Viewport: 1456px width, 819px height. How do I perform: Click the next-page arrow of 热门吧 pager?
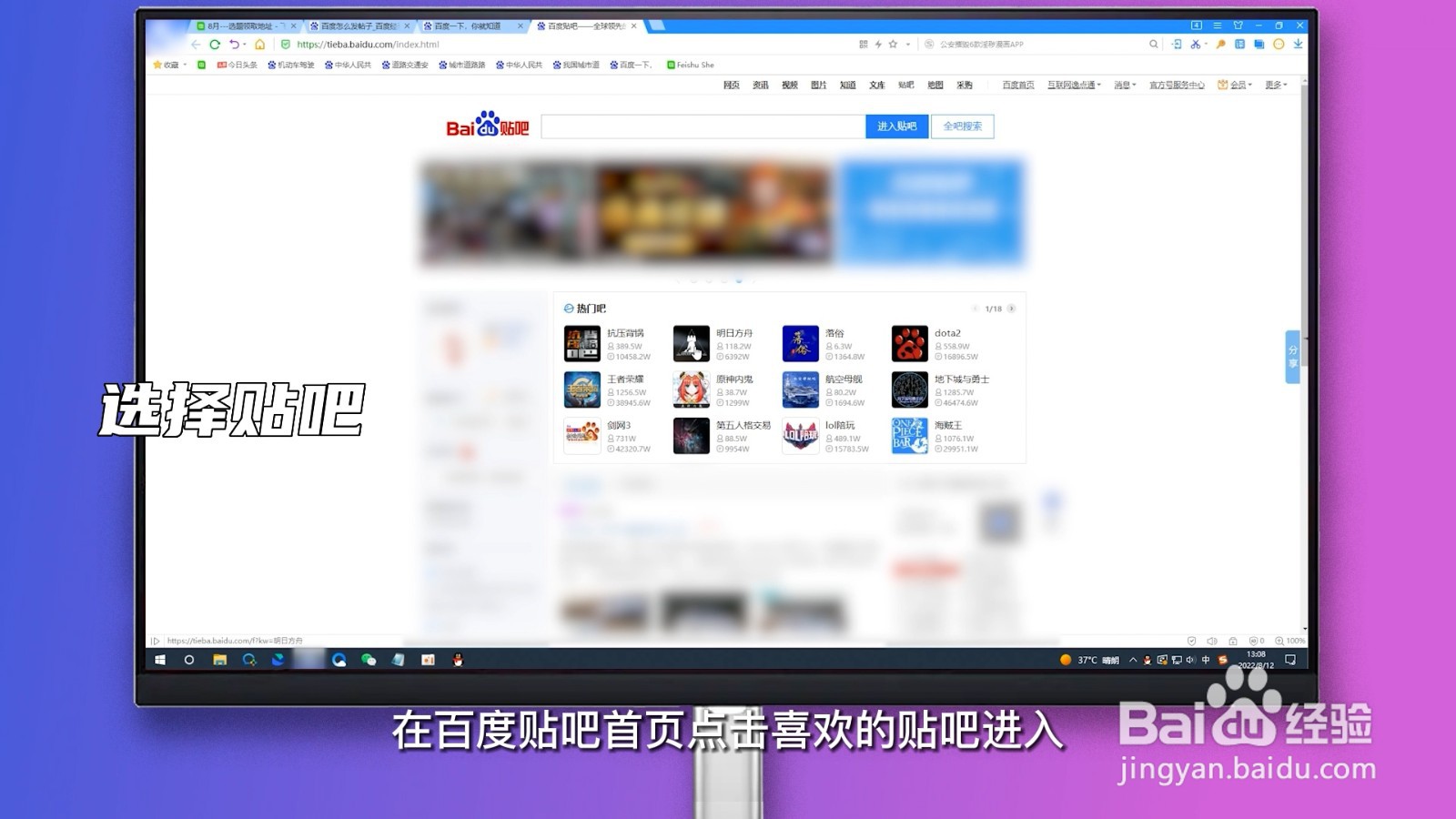[x=1010, y=308]
